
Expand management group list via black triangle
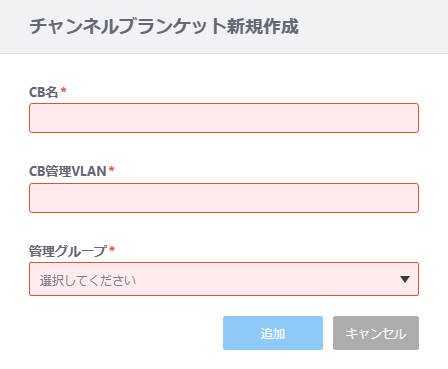point(405,279)
